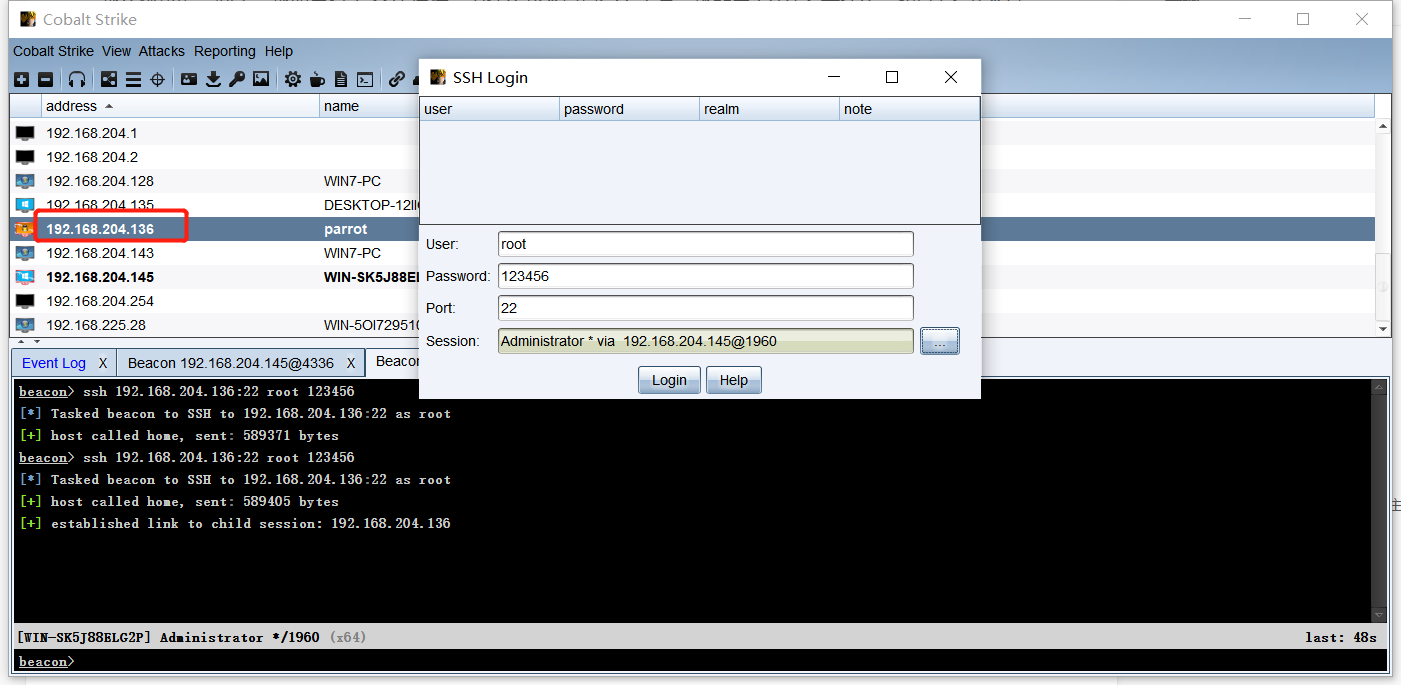Open Java signed applet coffee cup icon
The image size is (1401, 685).
click(x=317, y=79)
